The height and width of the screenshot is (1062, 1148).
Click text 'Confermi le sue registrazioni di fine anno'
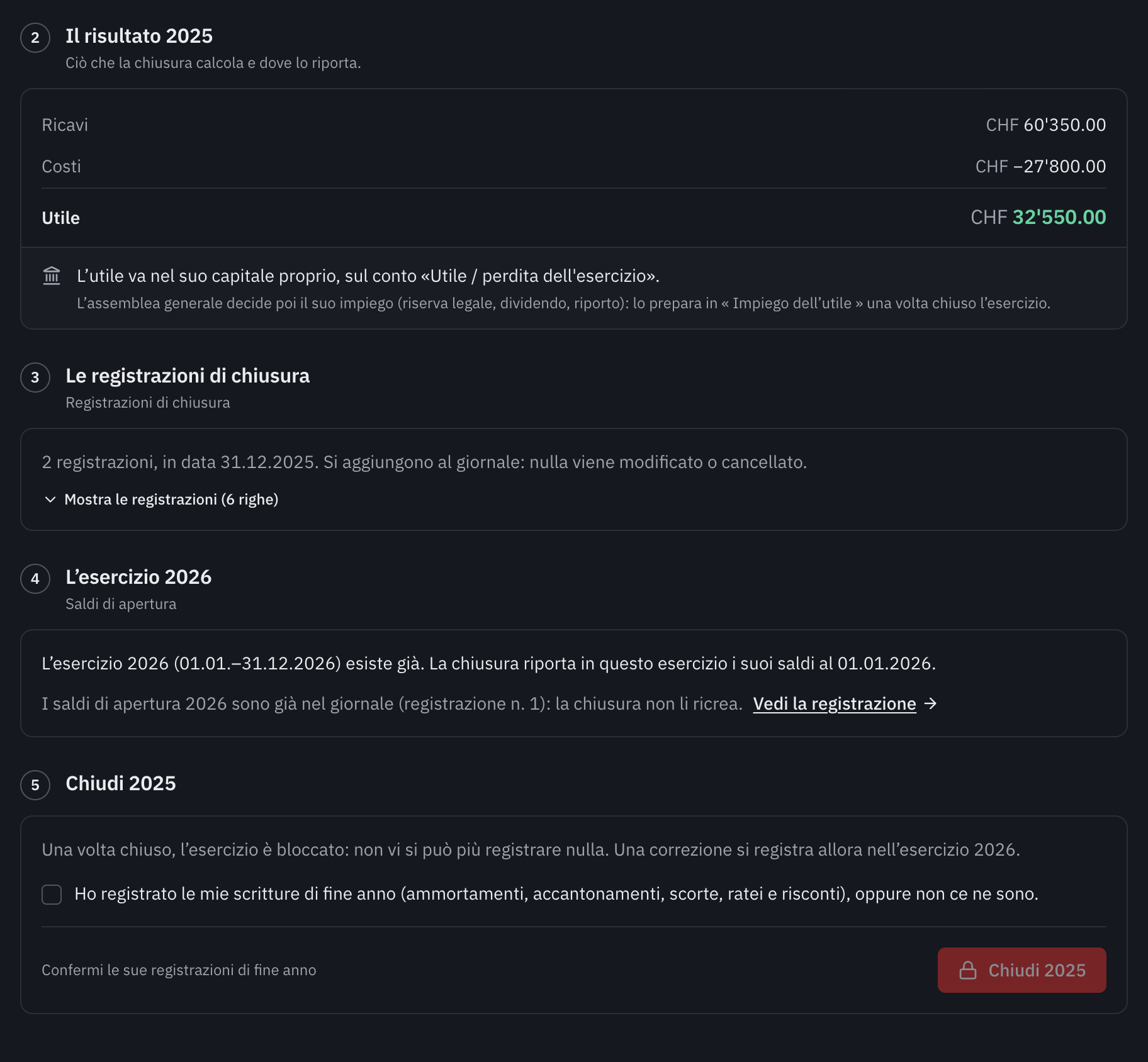point(179,970)
